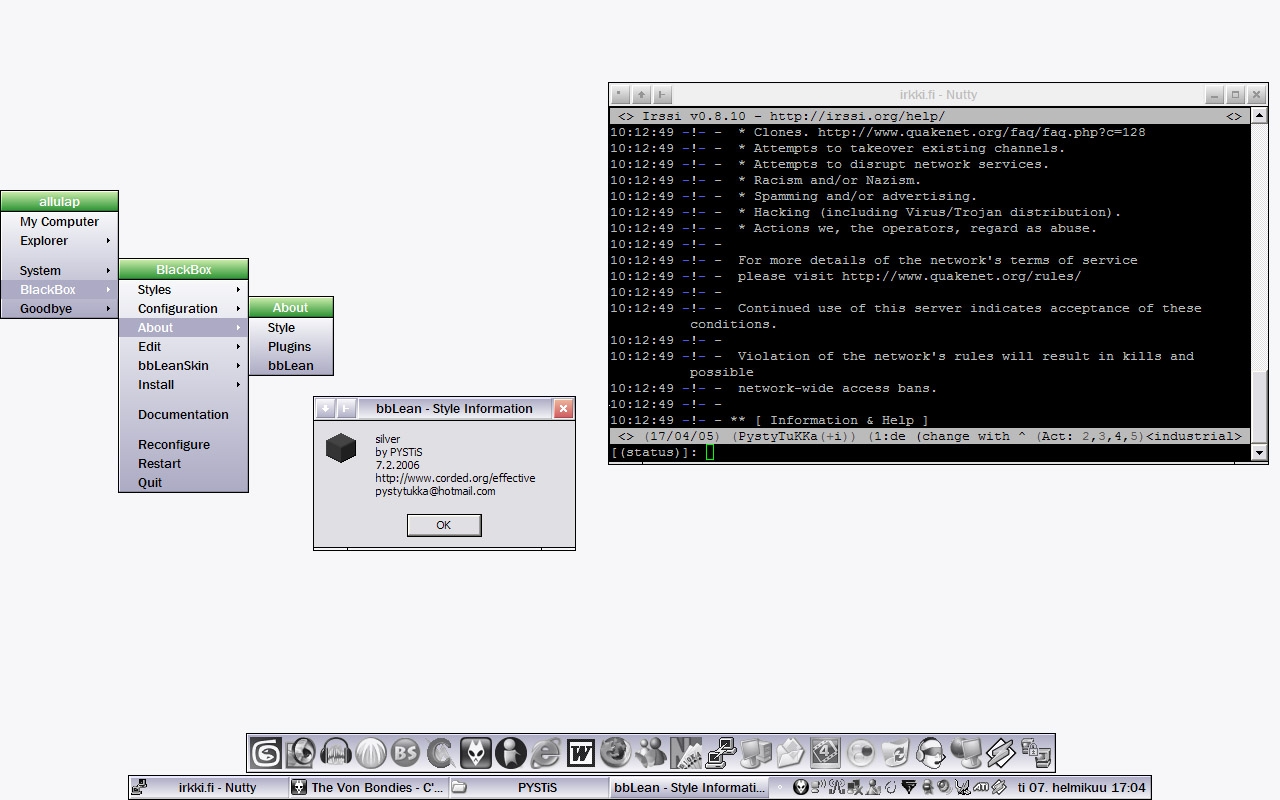The height and width of the screenshot is (800, 1280).
Task: Expand the Styles submenu arrow
Action: click(238, 289)
